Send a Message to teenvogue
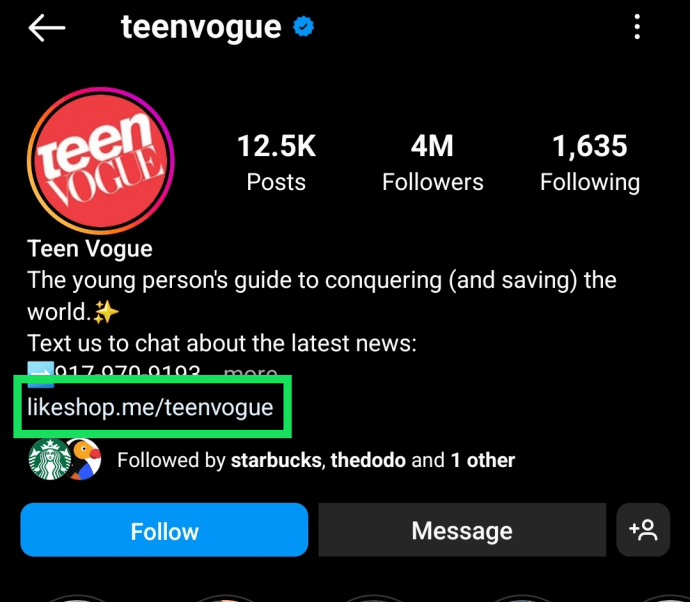 pyautogui.click(x=462, y=530)
